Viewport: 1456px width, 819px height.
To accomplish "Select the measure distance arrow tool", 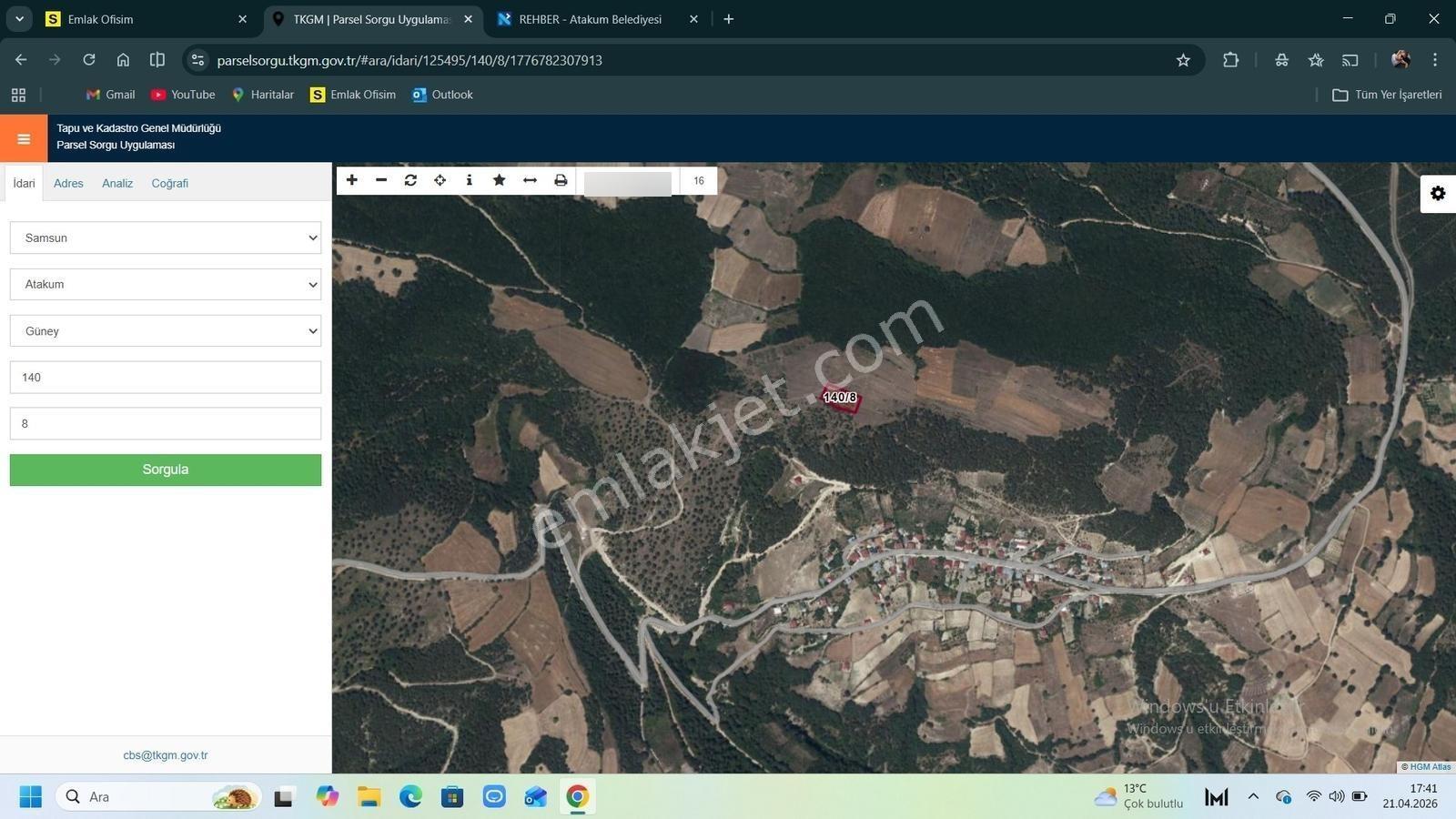I will click(530, 180).
